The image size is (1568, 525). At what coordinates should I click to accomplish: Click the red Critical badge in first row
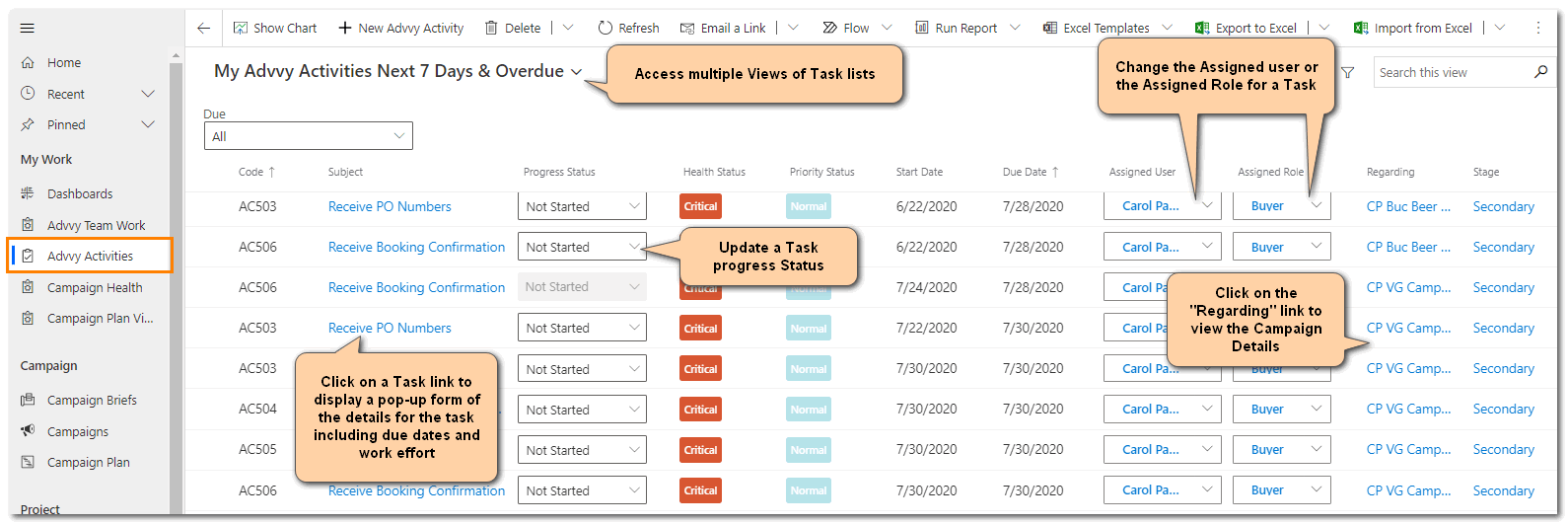point(700,206)
